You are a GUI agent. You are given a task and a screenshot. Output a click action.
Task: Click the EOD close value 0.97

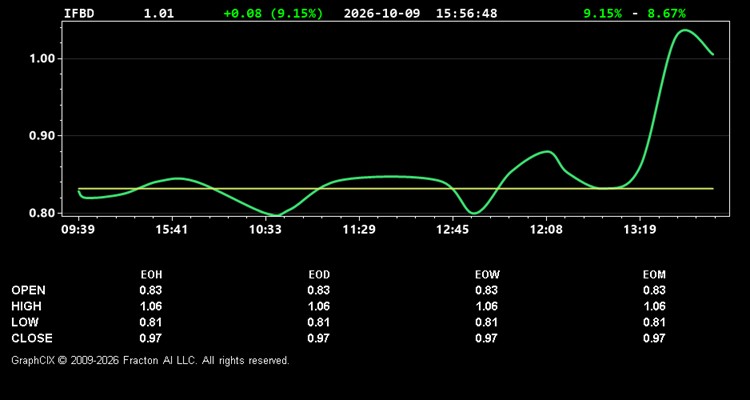click(319, 338)
